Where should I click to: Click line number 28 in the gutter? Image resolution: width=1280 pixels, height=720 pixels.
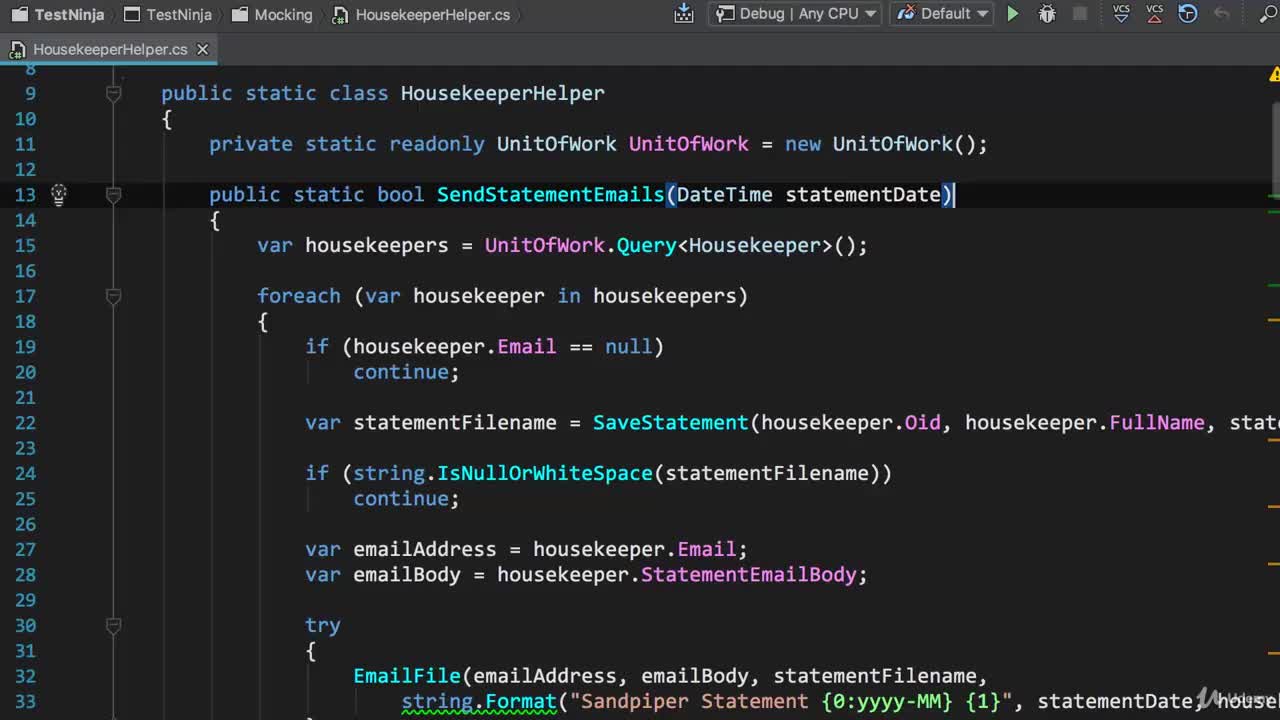pos(25,575)
